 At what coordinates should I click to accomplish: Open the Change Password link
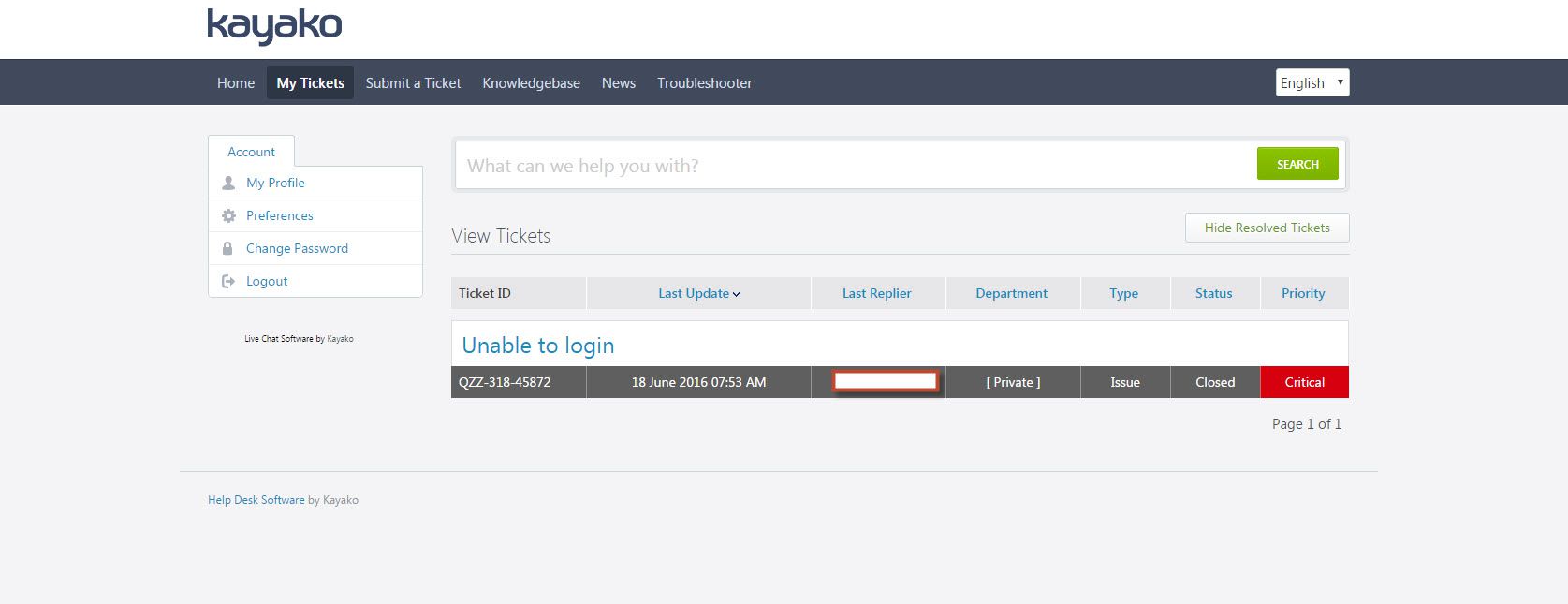[x=297, y=248]
